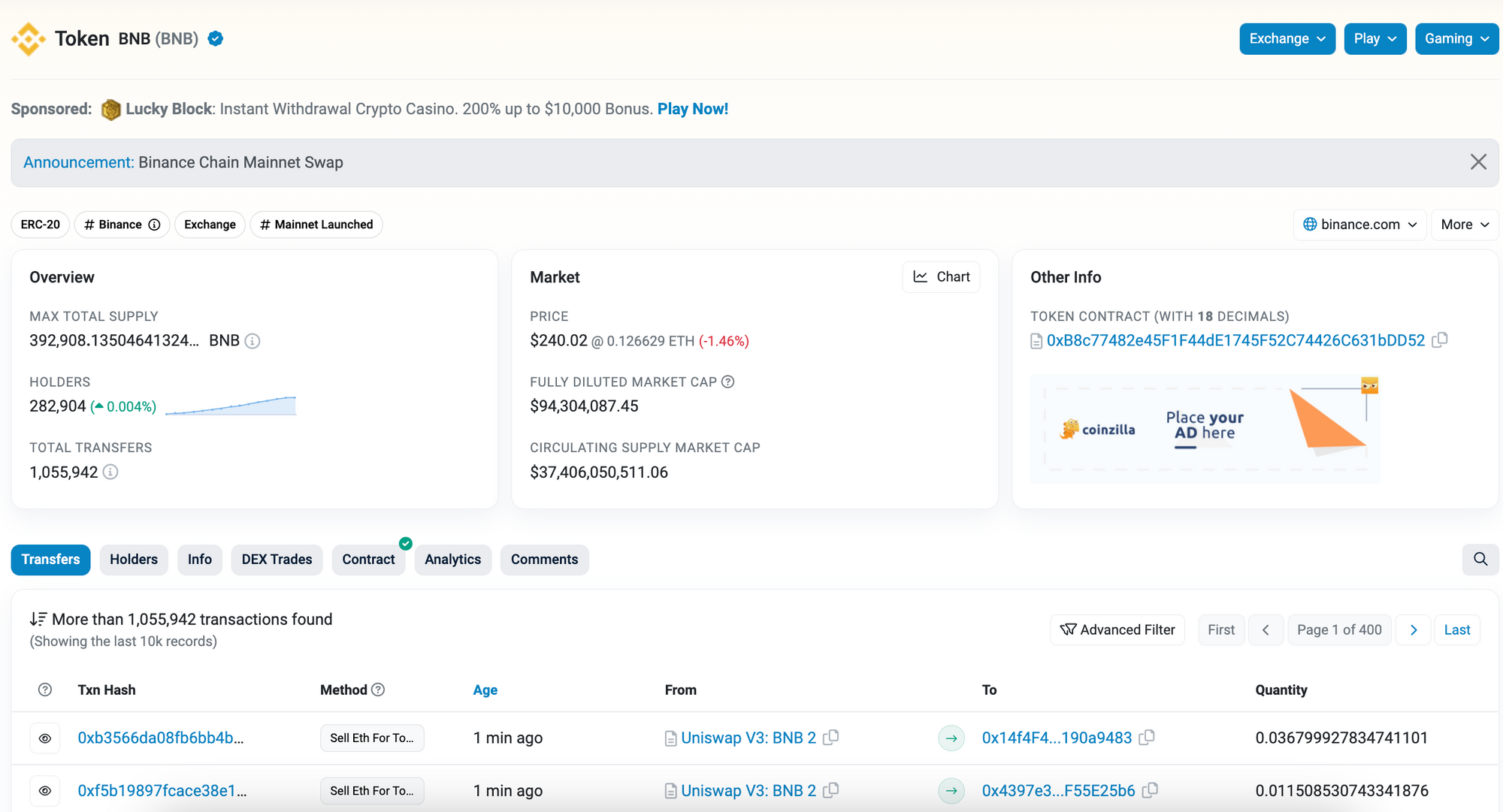
Task: Click the info icon next to max total supply
Action: pyautogui.click(x=253, y=341)
